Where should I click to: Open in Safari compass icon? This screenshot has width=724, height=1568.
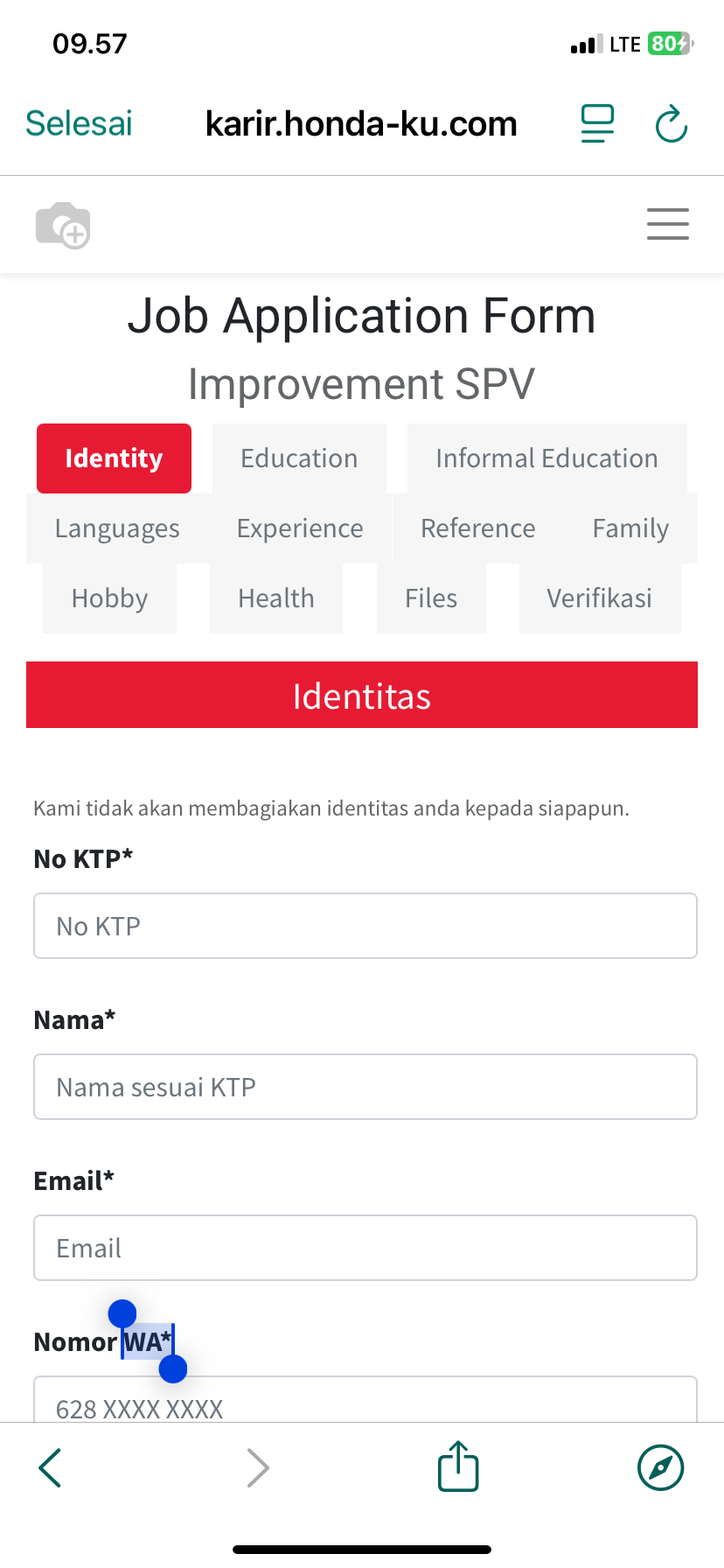tap(660, 1467)
